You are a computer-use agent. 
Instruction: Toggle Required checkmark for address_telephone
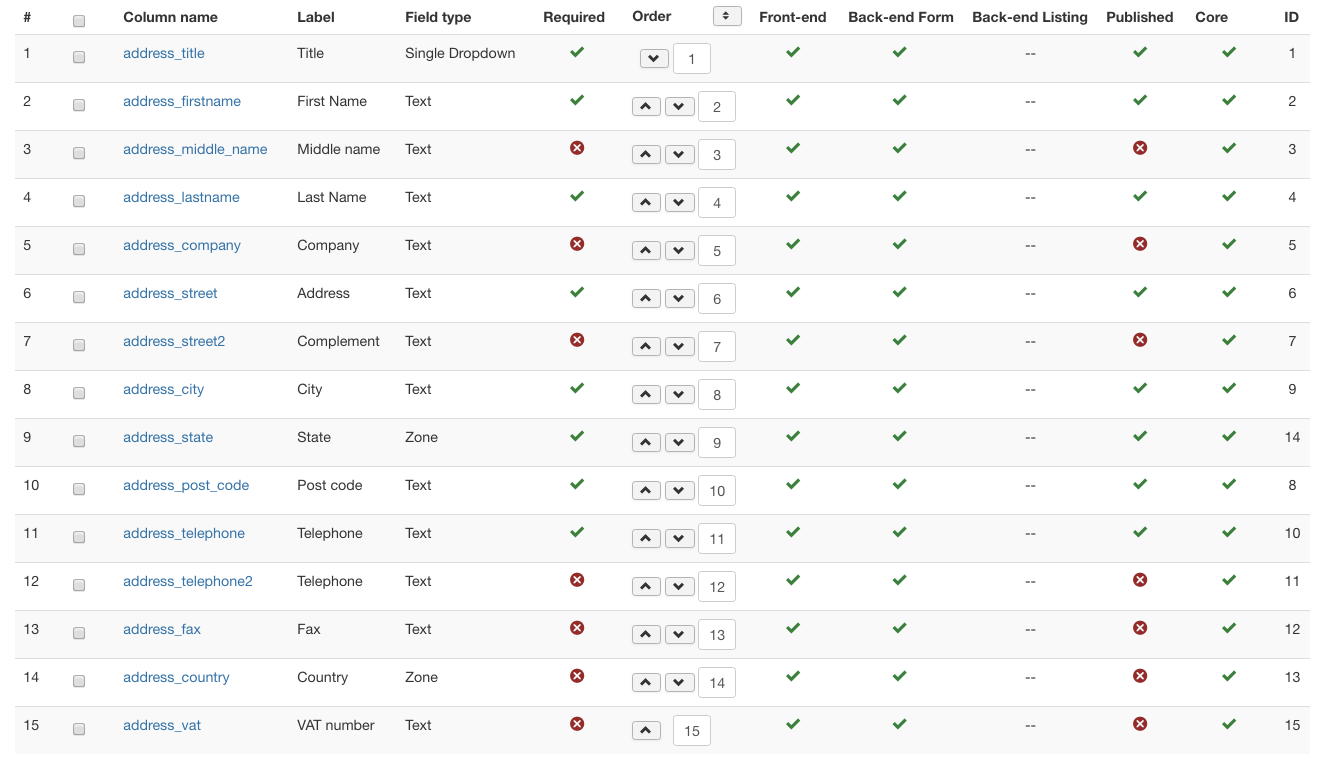tap(577, 532)
